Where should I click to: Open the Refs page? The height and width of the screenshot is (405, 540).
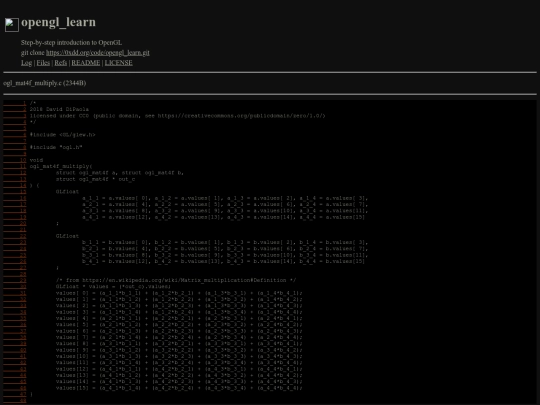pyautogui.click(x=61, y=63)
